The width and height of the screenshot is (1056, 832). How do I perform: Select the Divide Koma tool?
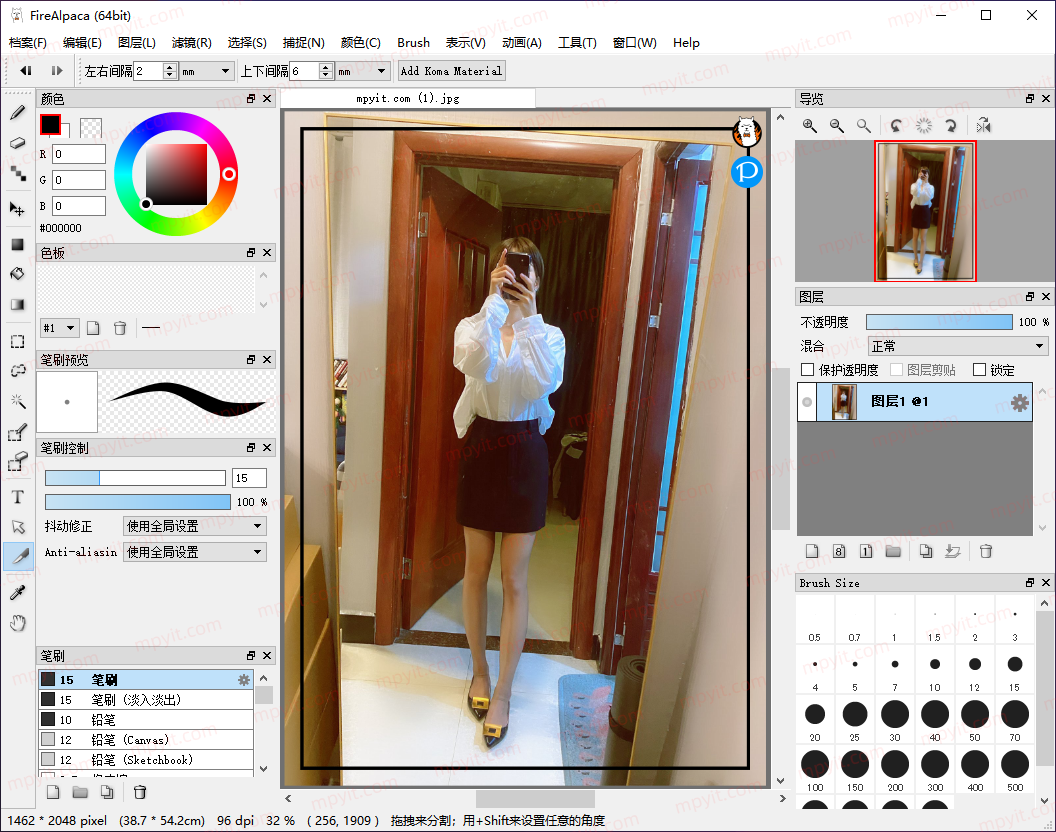pos(19,556)
